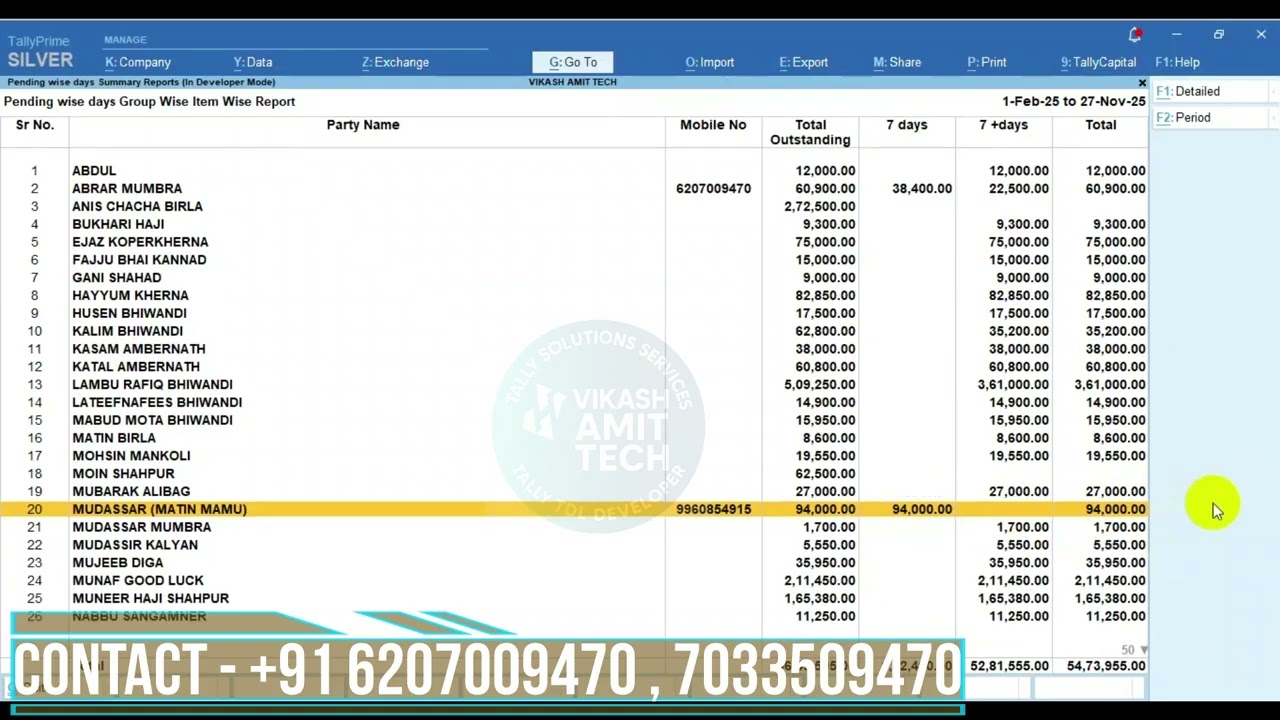Click grand total 54,73,955.00
This screenshot has height=720, width=1280.
(1106, 666)
